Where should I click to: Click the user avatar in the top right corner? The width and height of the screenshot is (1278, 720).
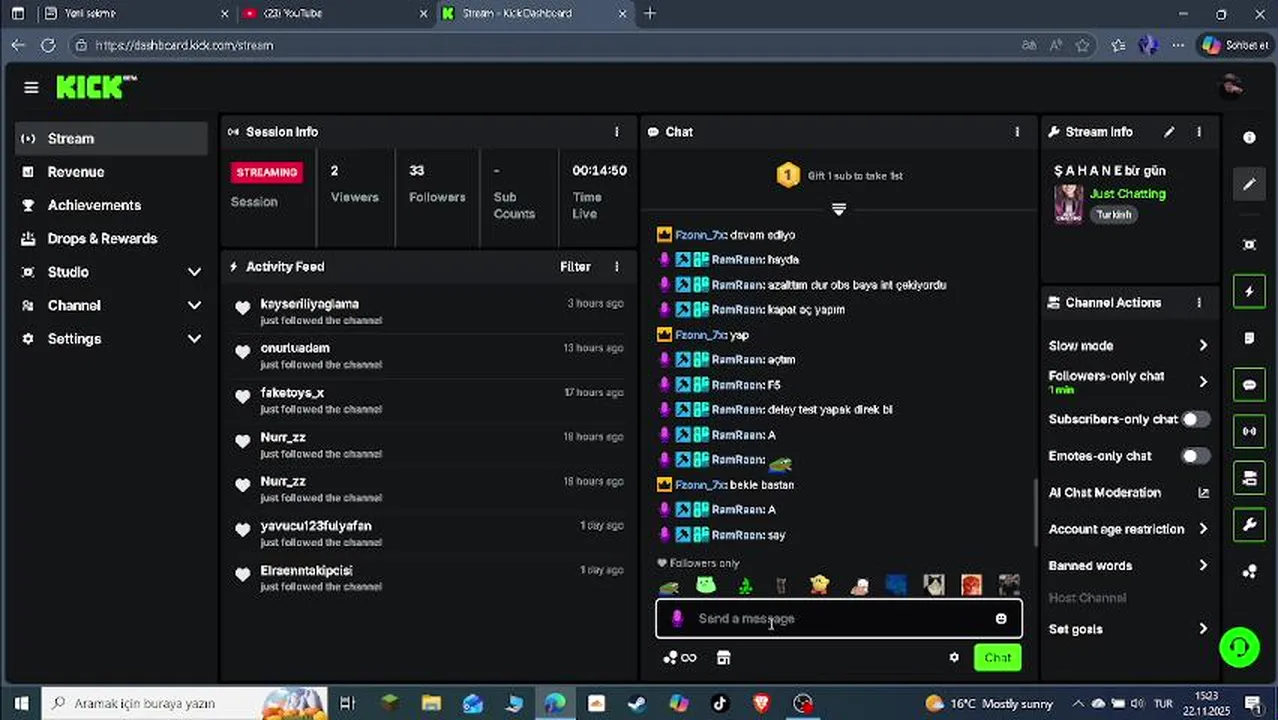click(1232, 86)
